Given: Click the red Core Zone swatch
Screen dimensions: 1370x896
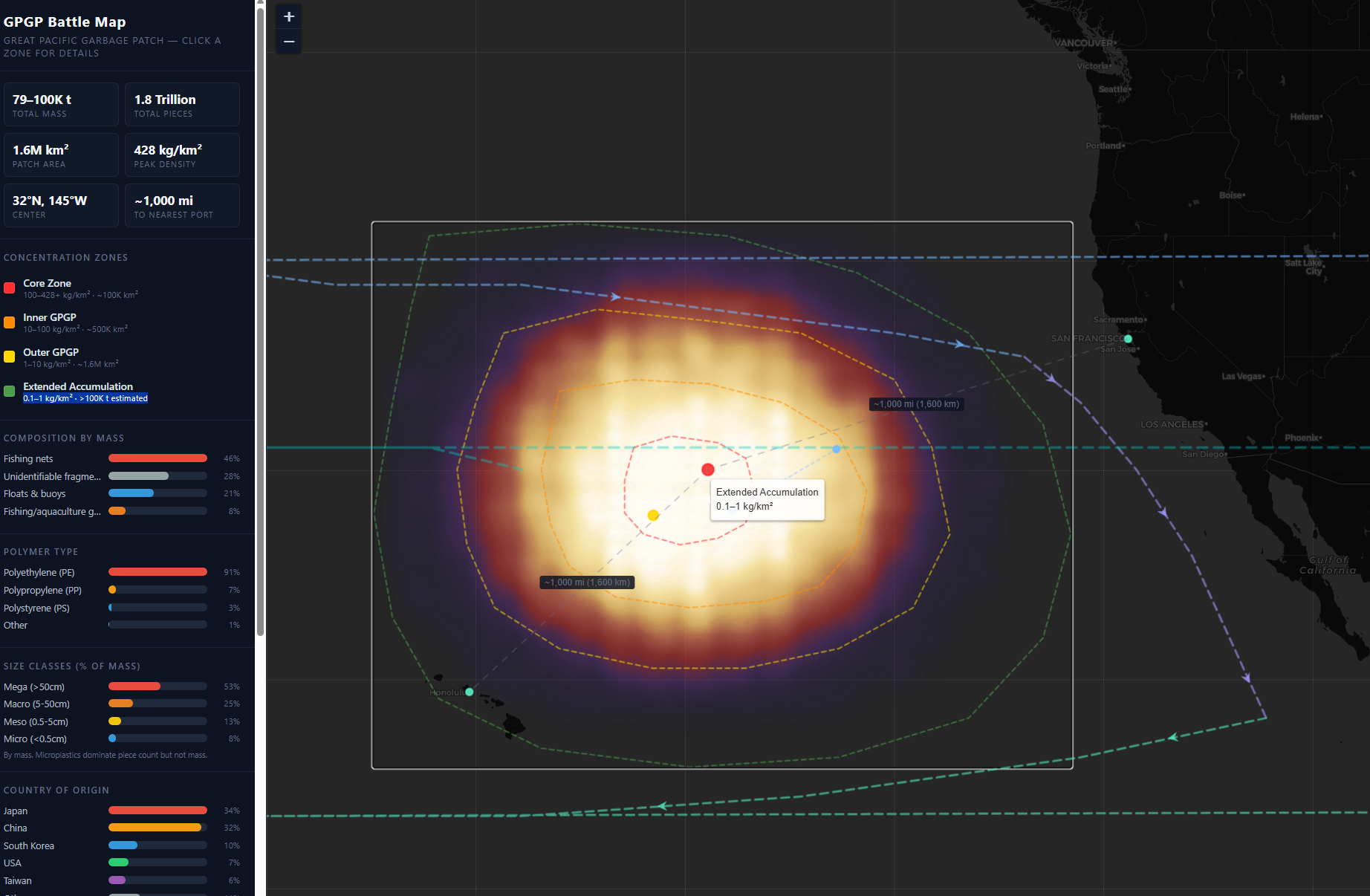Looking at the screenshot, I should coord(10,288).
